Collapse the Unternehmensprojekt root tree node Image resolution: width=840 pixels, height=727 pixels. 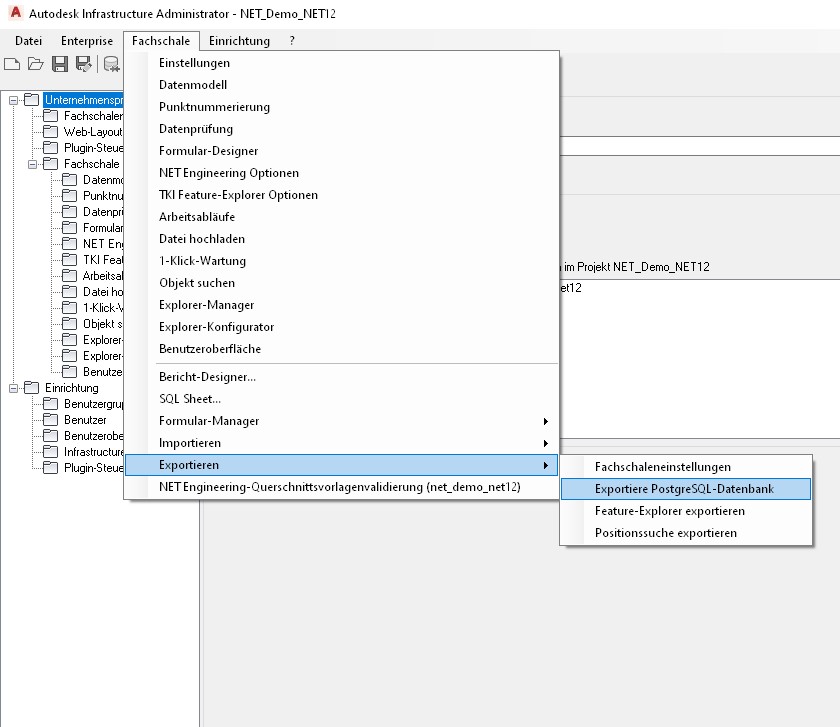(13, 100)
